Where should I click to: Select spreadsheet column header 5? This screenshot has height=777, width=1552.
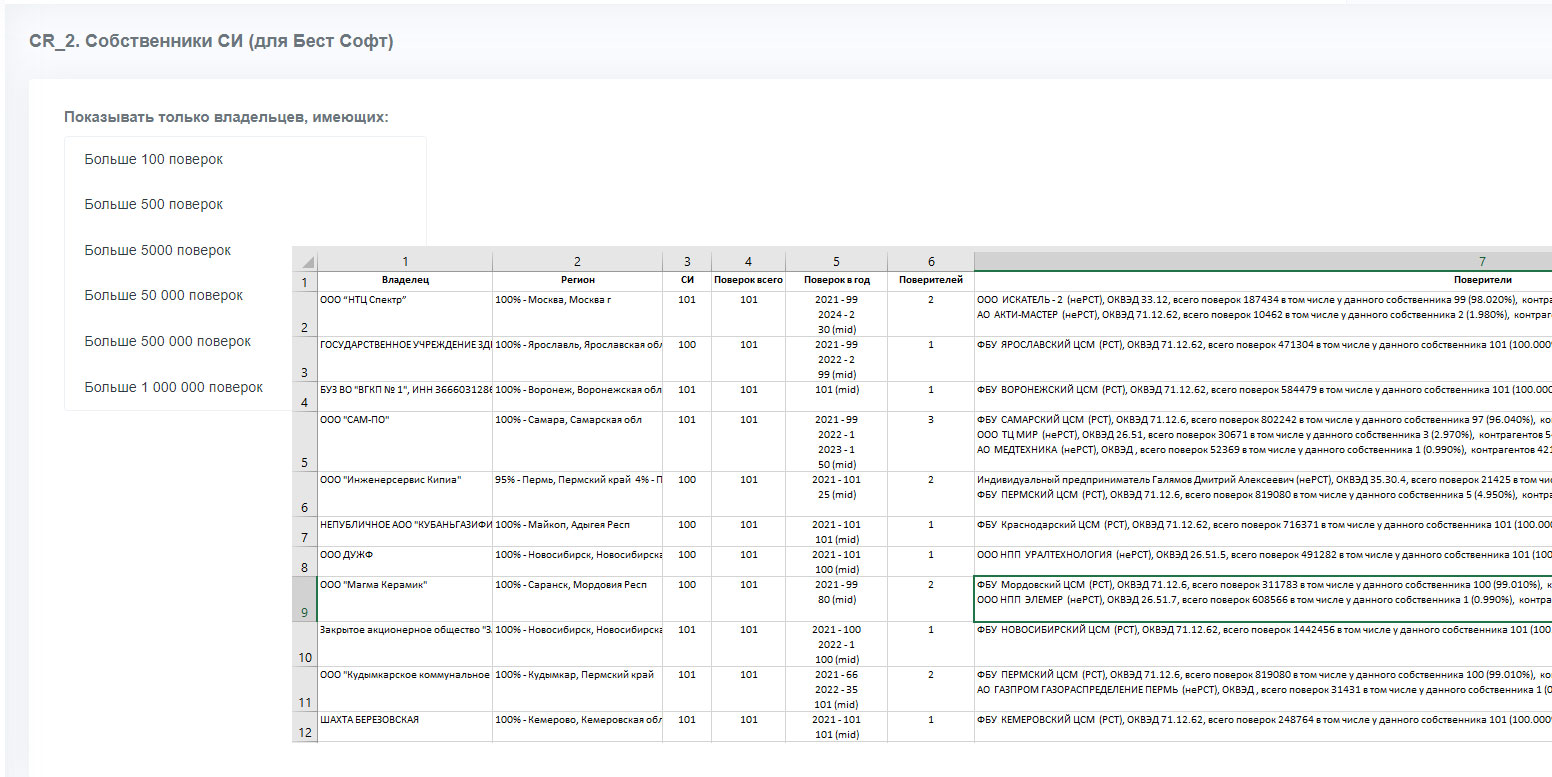[836, 262]
